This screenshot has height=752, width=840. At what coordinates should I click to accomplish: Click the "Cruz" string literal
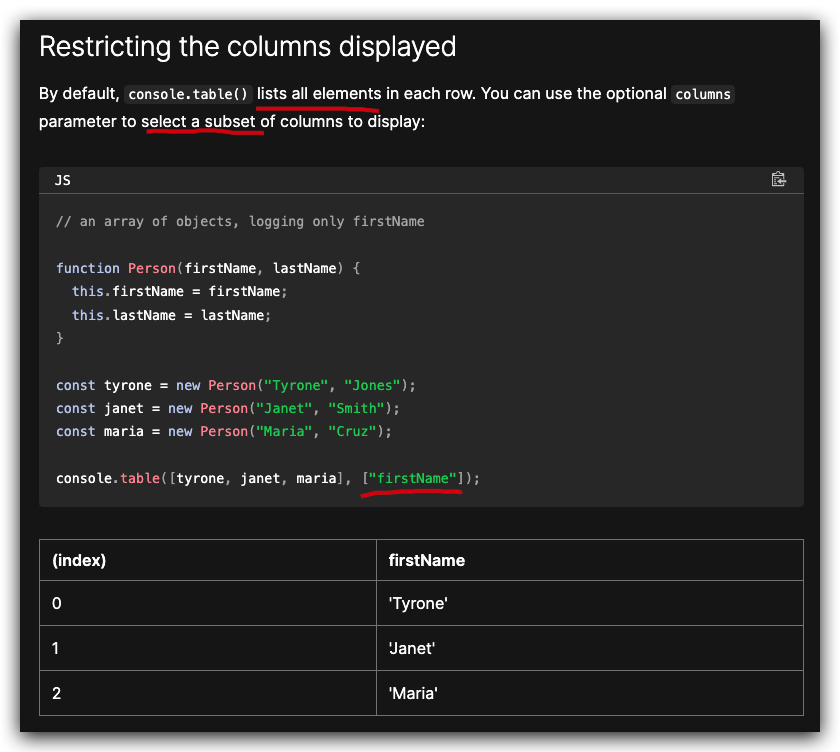pyautogui.click(x=352, y=431)
